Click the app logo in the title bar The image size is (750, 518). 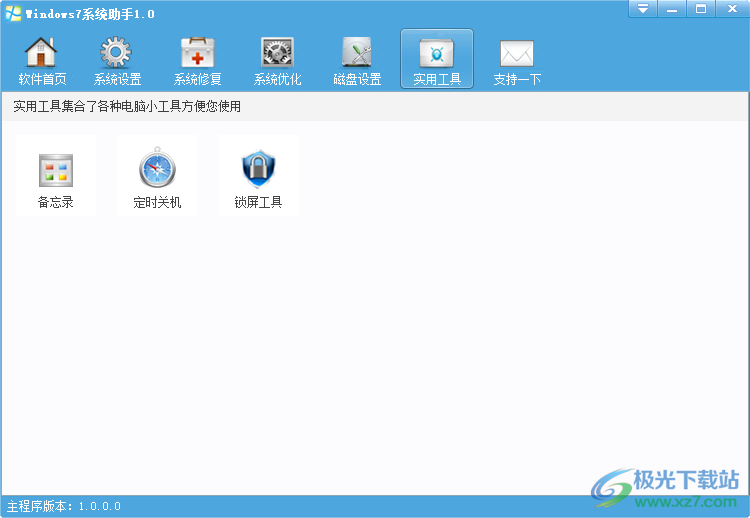pyautogui.click(x=13, y=13)
